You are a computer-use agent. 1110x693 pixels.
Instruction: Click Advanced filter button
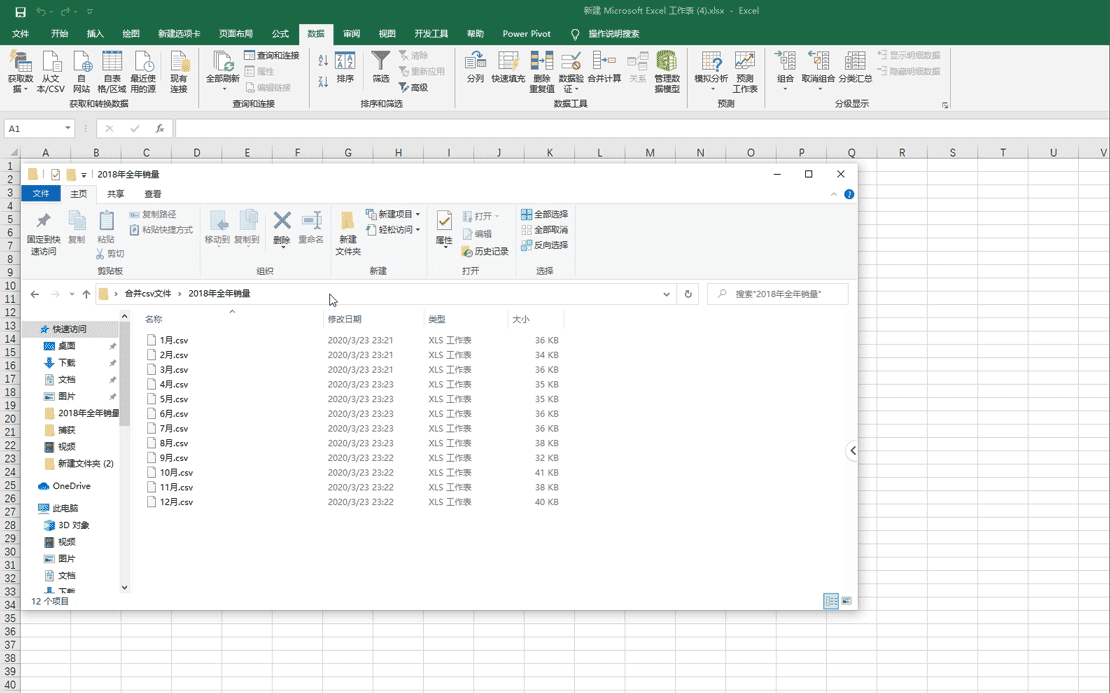[x=413, y=87]
